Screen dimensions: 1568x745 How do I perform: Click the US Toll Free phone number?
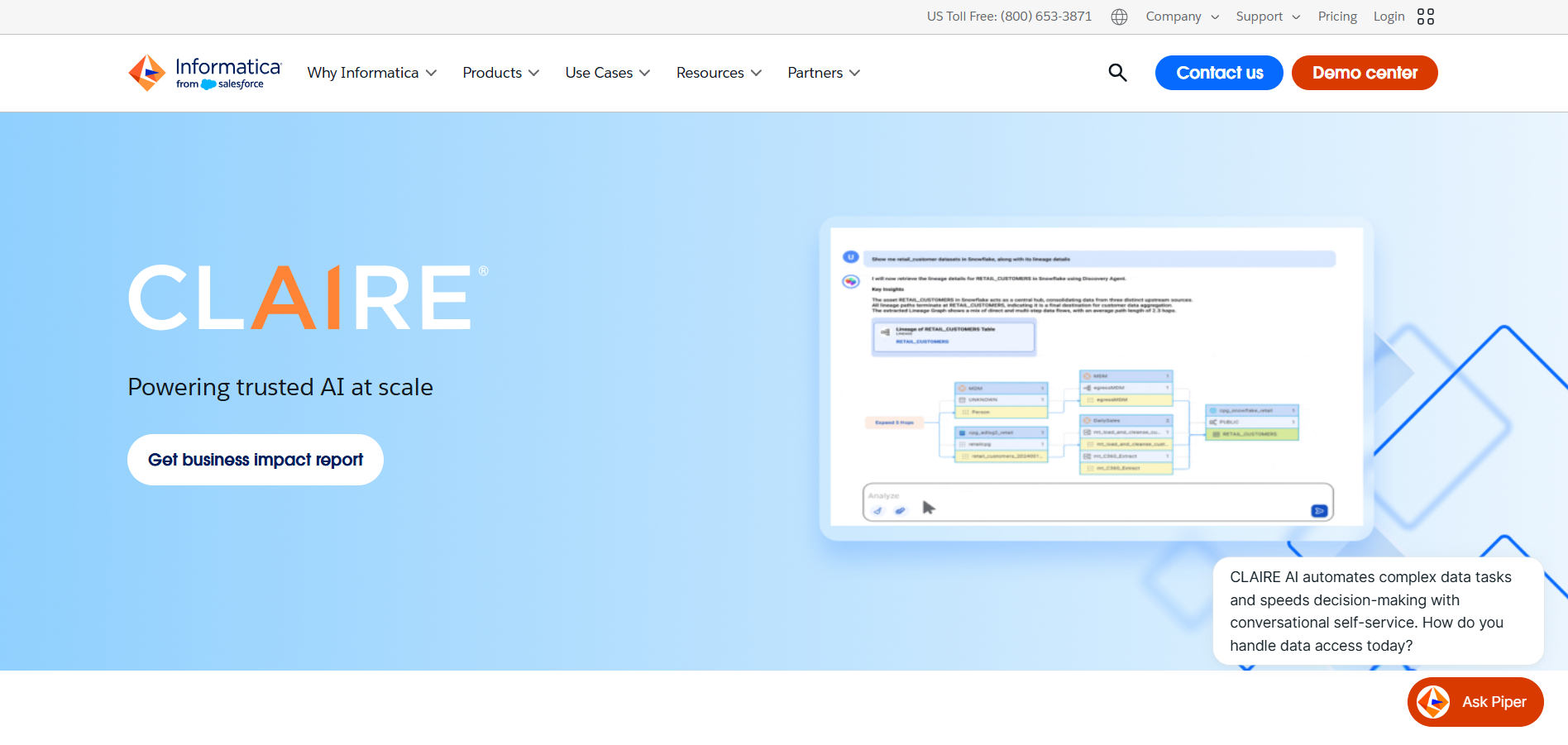pos(1009,17)
